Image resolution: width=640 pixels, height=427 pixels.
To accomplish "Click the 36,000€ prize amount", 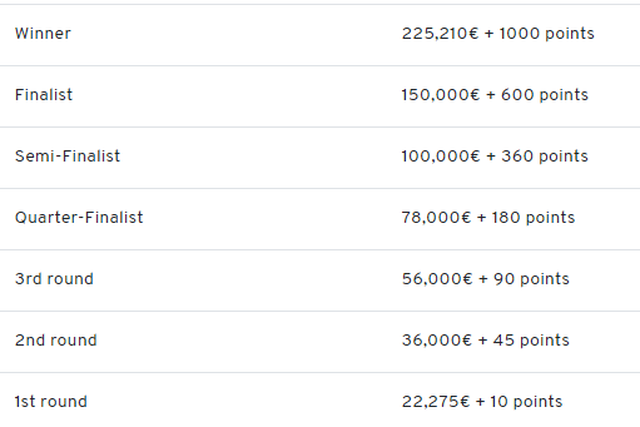I will [x=431, y=340].
